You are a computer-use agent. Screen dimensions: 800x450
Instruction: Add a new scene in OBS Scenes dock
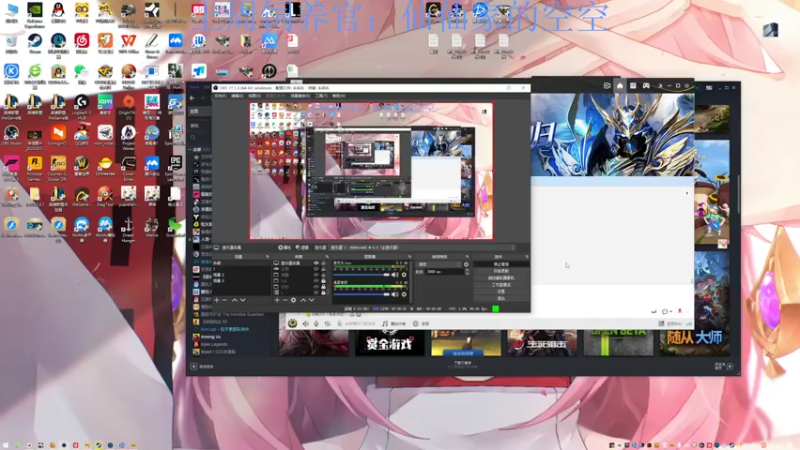coord(217,300)
